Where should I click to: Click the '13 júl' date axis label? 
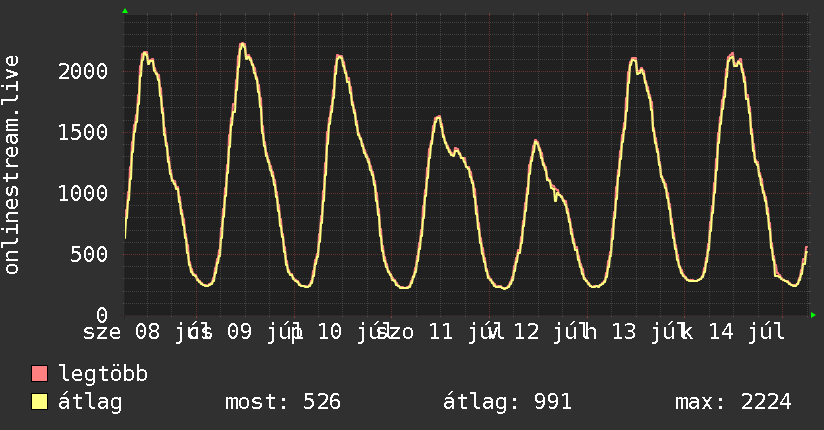pos(644,332)
